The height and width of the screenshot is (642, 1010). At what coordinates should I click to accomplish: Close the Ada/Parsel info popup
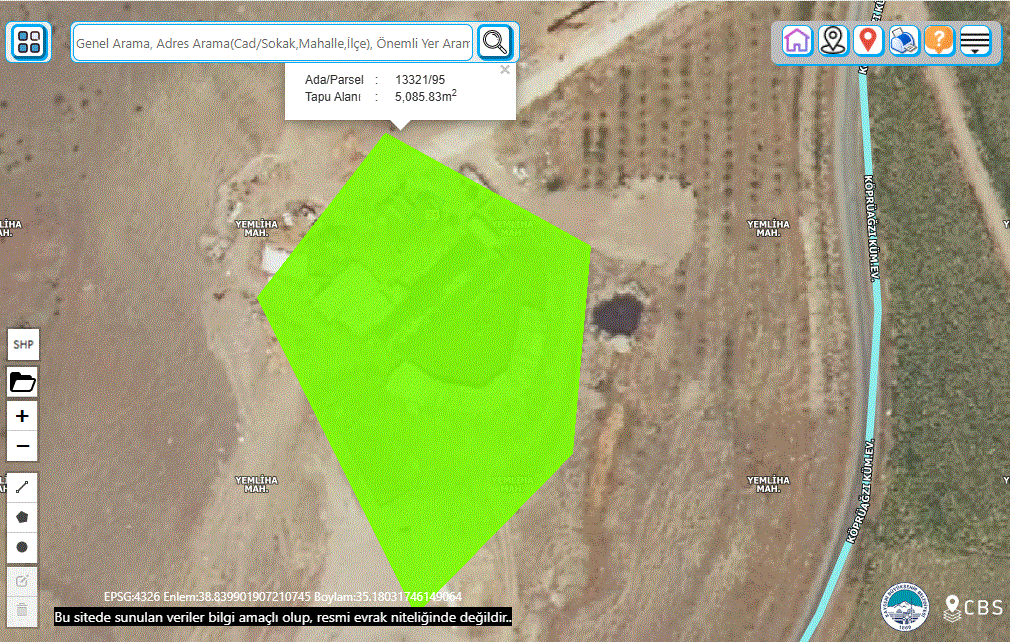pyautogui.click(x=505, y=70)
